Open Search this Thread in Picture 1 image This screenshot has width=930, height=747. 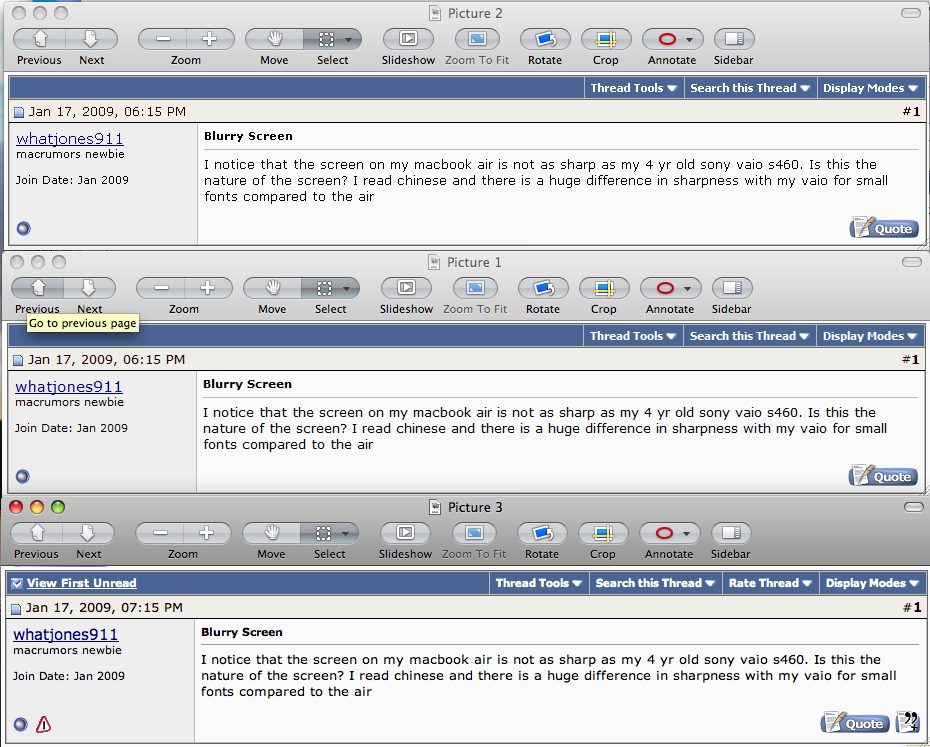(x=749, y=336)
